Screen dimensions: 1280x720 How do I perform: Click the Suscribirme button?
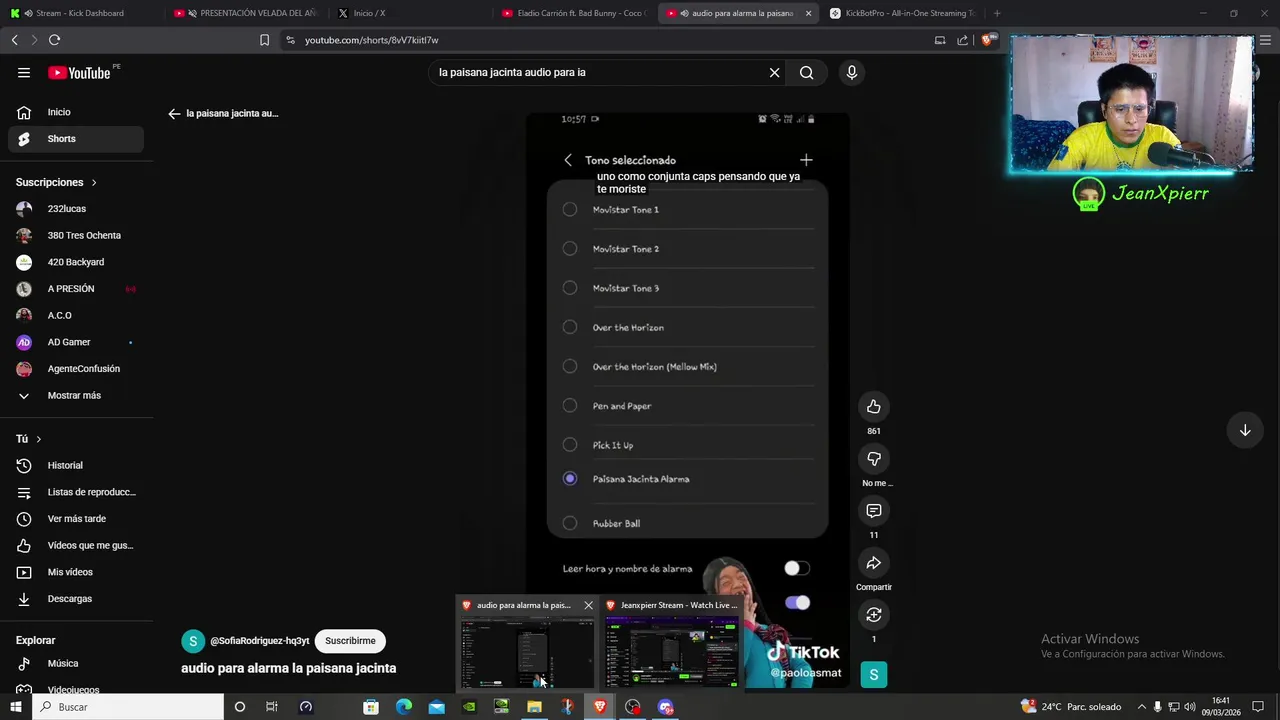(x=350, y=641)
